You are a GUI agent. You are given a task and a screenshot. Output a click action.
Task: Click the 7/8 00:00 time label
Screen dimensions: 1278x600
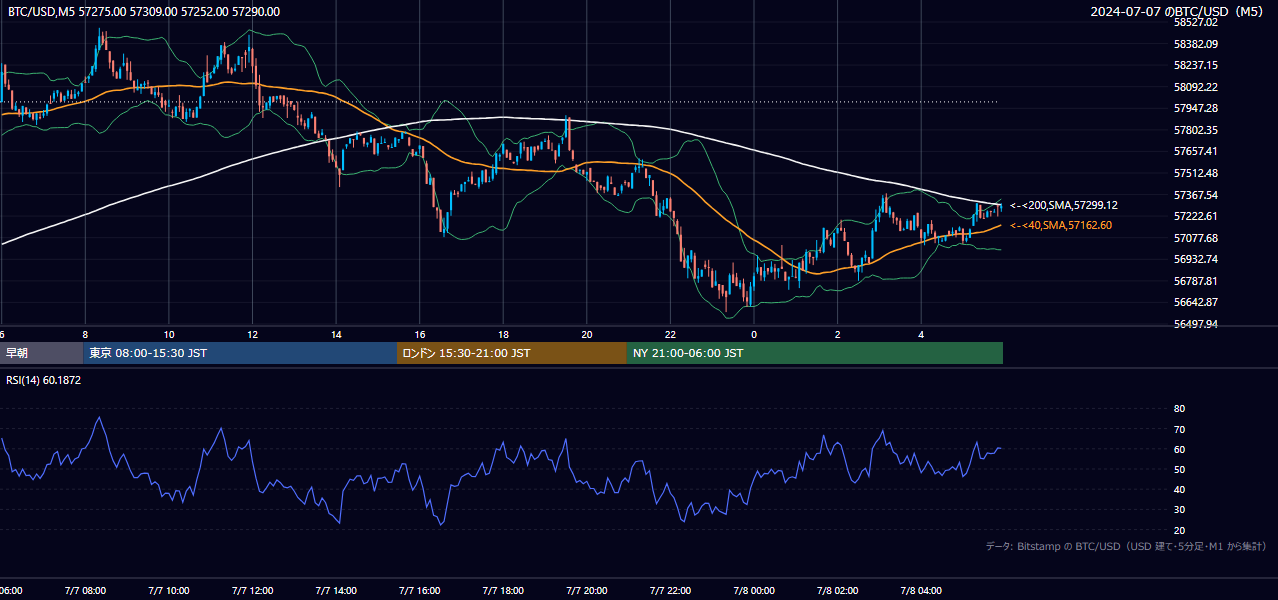click(754, 591)
